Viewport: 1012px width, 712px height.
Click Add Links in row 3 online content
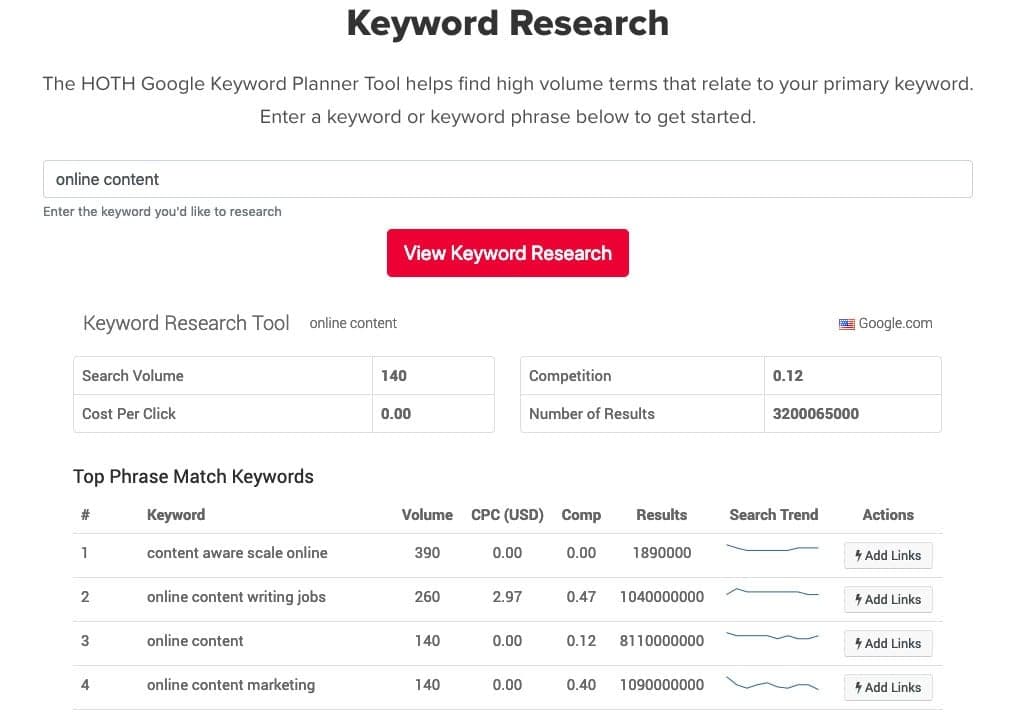click(x=888, y=643)
